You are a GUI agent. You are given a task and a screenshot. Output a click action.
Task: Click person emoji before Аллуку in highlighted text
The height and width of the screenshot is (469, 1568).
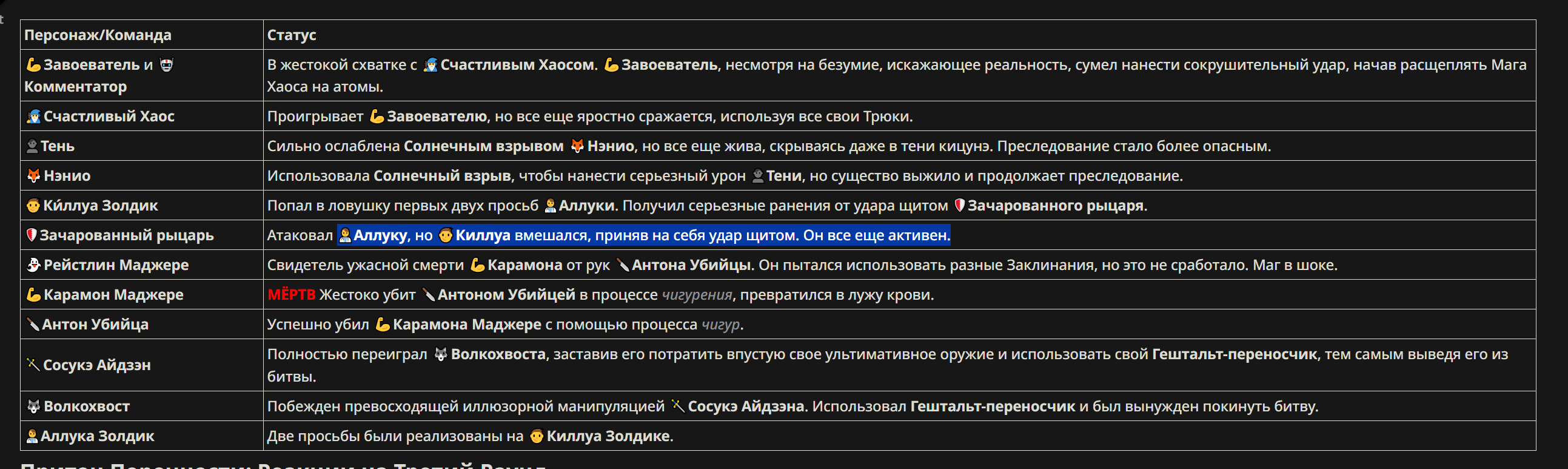click(345, 235)
